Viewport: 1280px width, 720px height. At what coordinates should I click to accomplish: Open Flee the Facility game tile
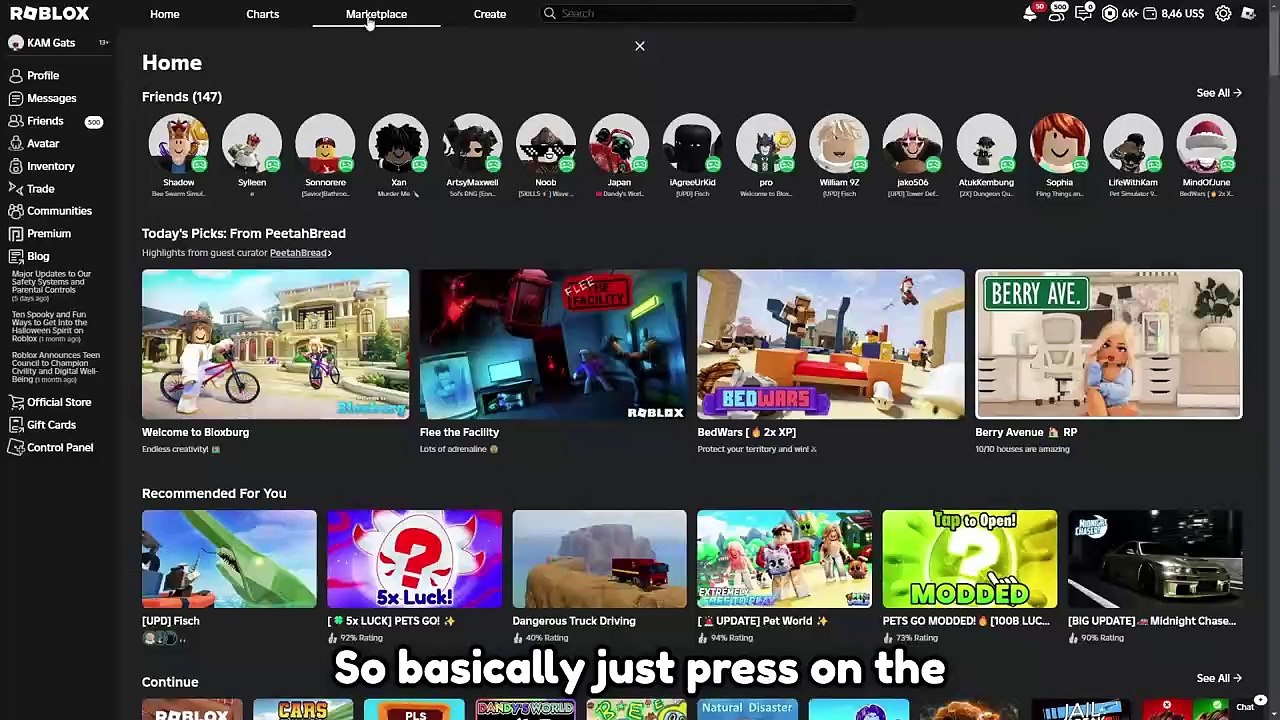(x=553, y=344)
